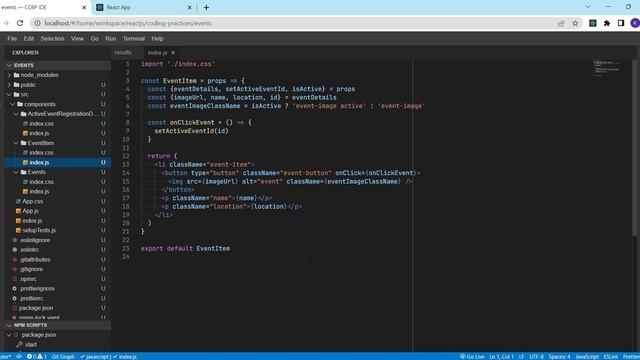Click the Ln 1, Col 1 cursor position

[x=501, y=356]
